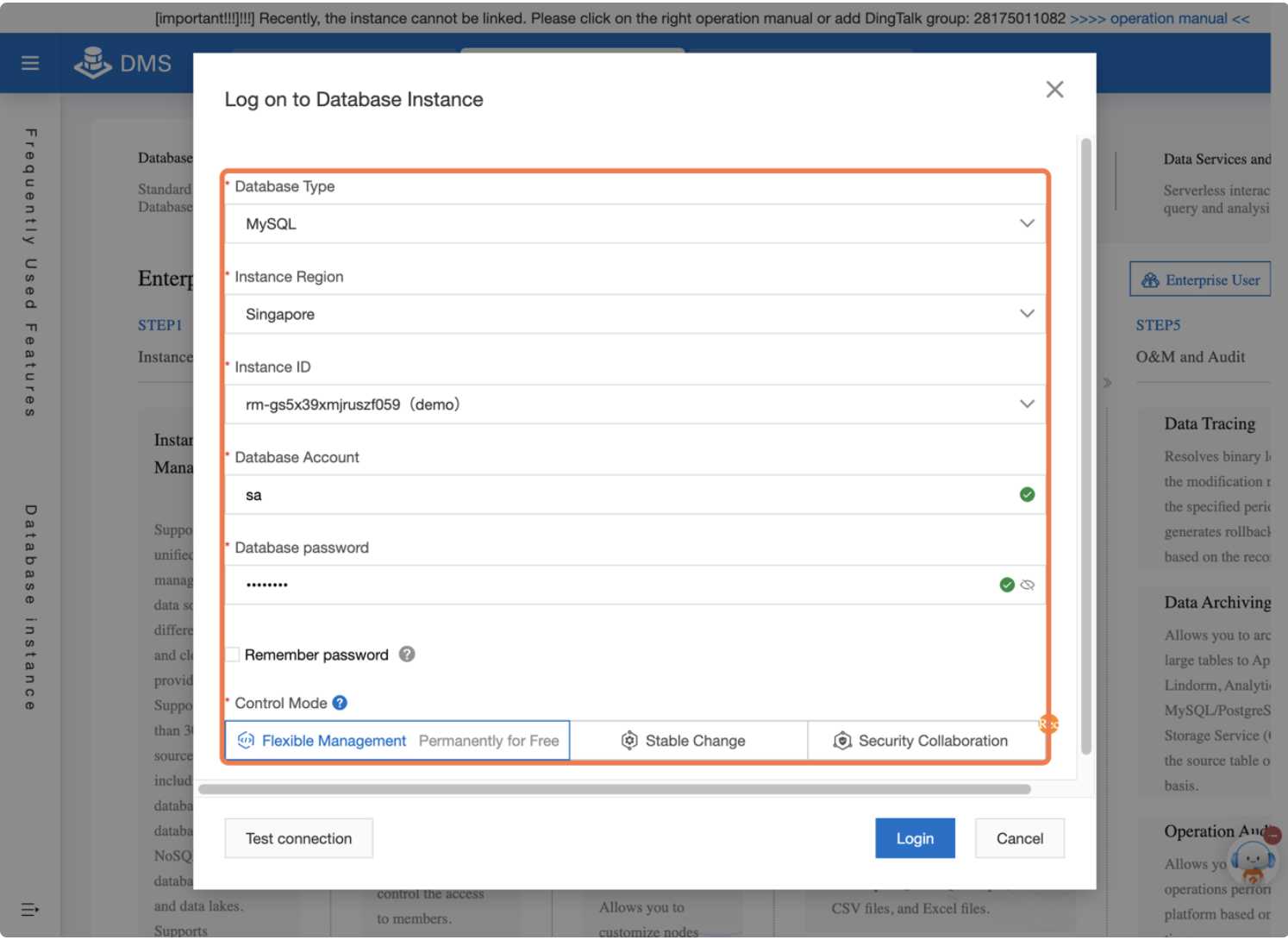Click the Security Collaboration shield icon
Viewport: 1288px width, 940px height.
841,740
